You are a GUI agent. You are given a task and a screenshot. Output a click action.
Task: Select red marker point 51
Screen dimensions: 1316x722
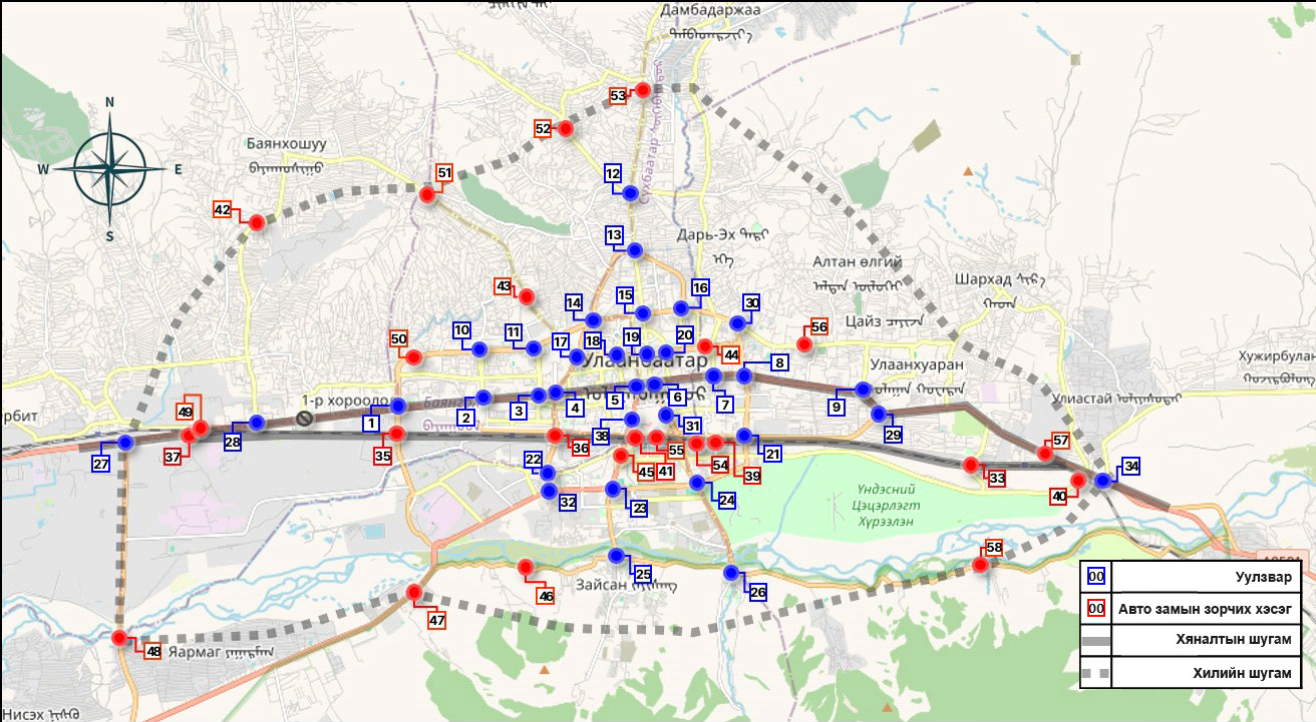(x=427, y=194)
